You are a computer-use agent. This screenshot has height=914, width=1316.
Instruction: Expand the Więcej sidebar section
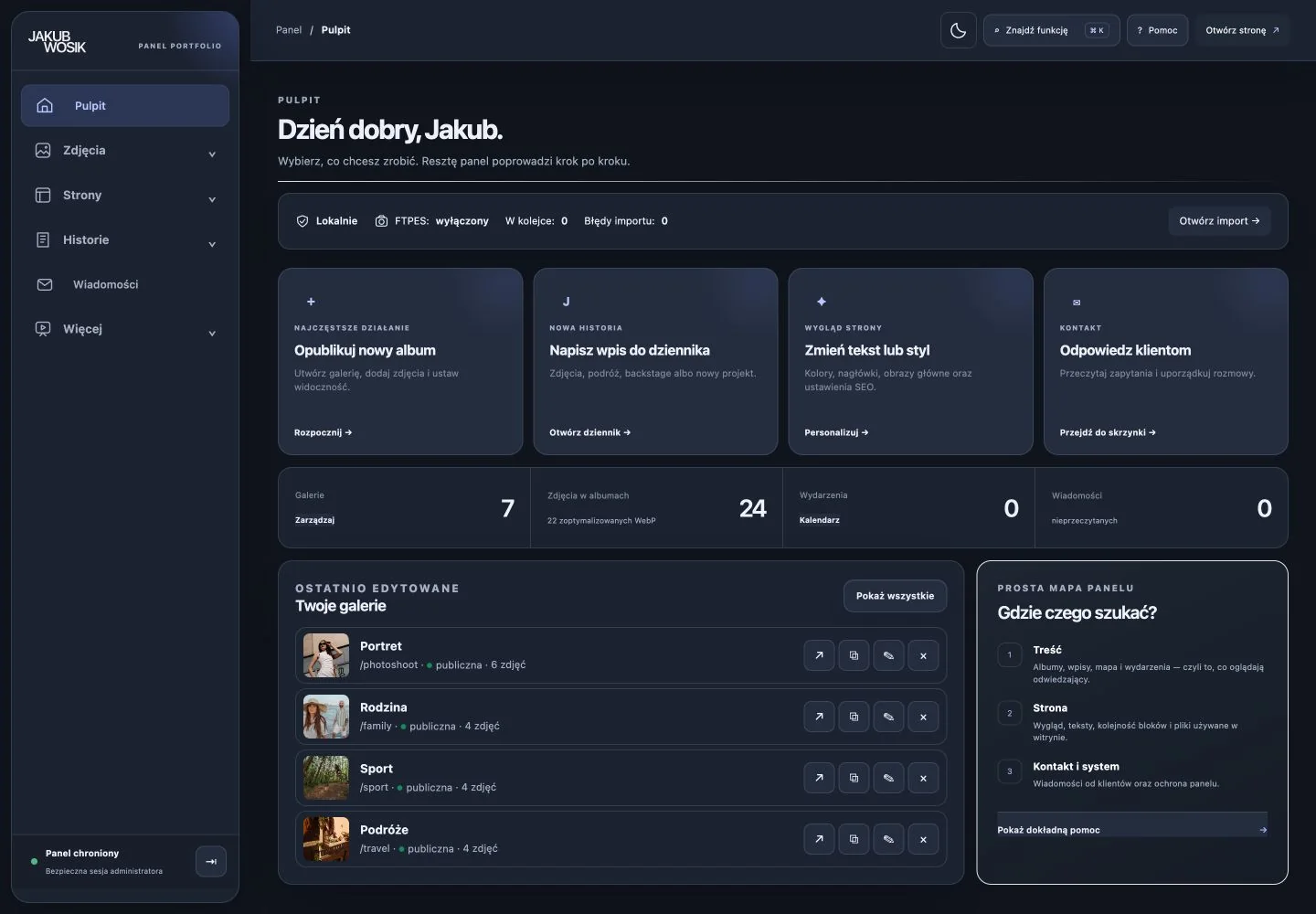coord(125,329)
